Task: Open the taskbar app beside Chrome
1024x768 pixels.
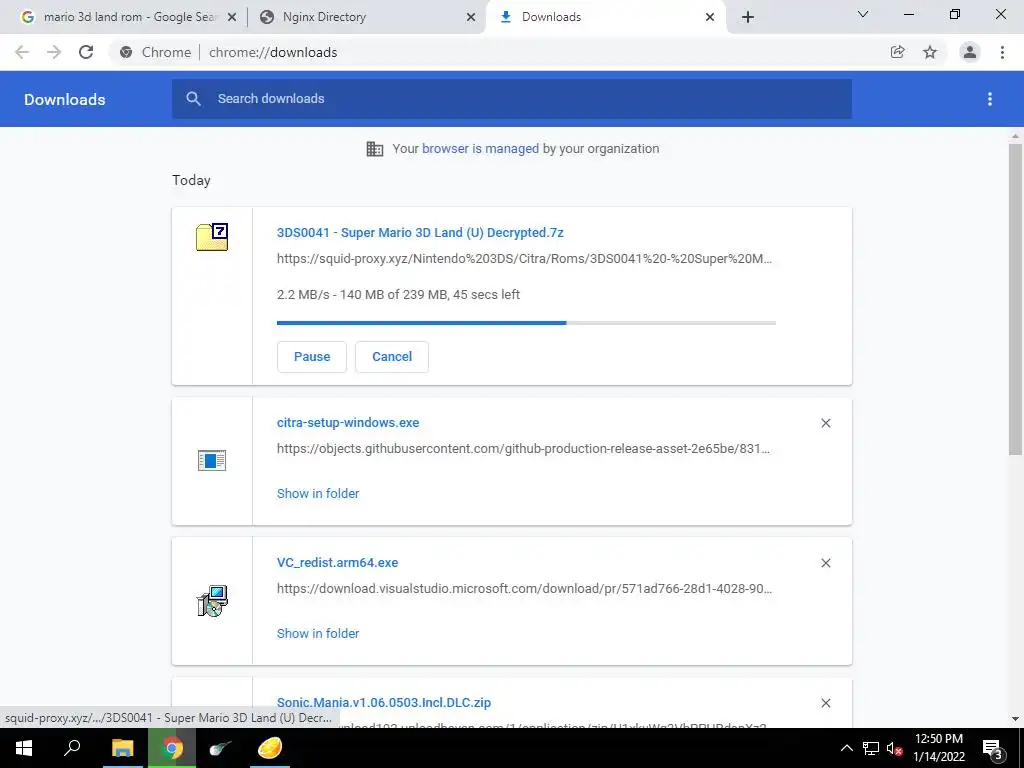Action: click(221, 748)
